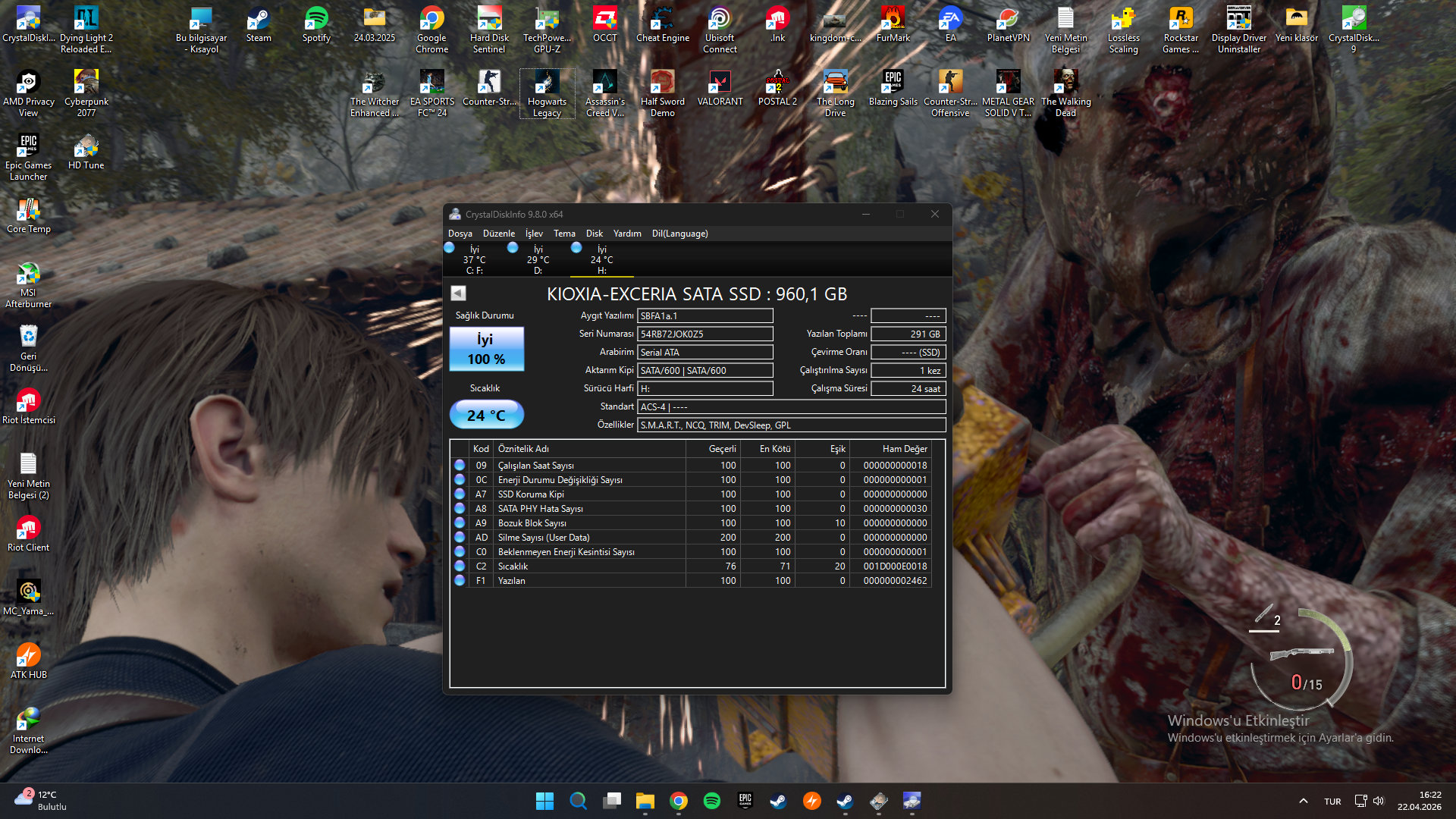Open Internet Download Manager desktop icon

(x=28, y=731)
